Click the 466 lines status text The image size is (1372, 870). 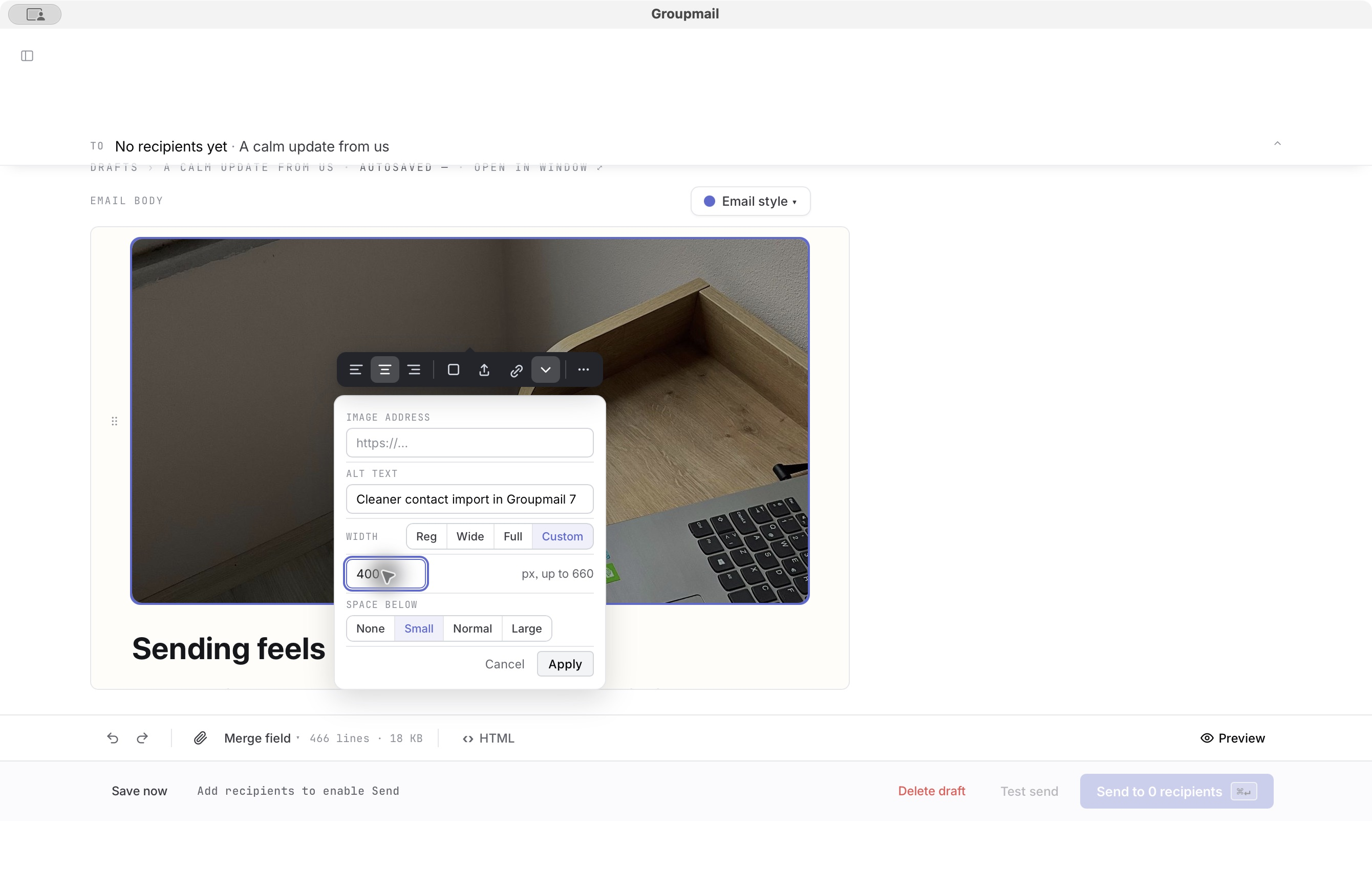(339, 738)
